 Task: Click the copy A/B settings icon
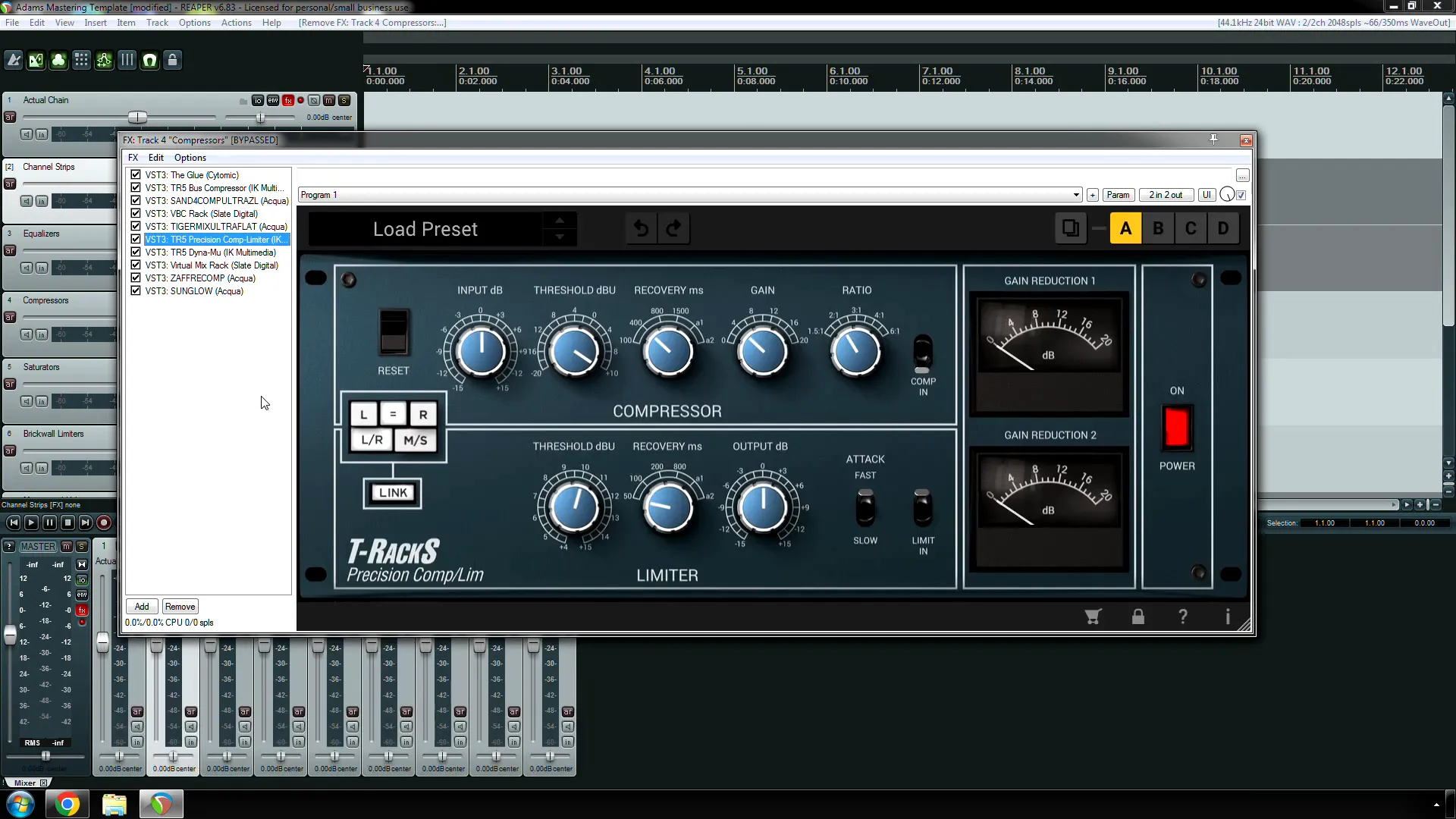click(x=1070, y=228)
